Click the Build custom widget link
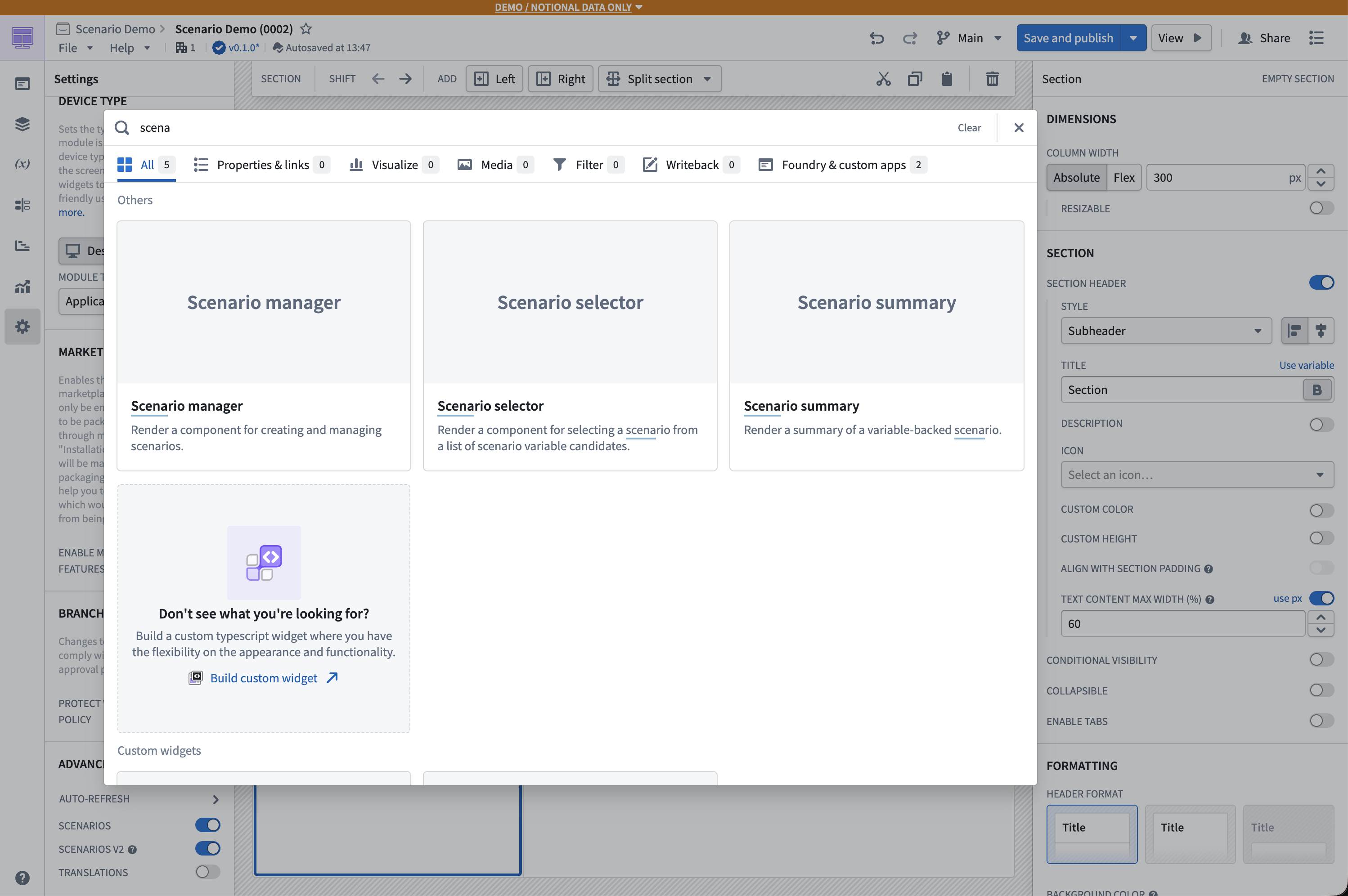 tap(263, 678)
